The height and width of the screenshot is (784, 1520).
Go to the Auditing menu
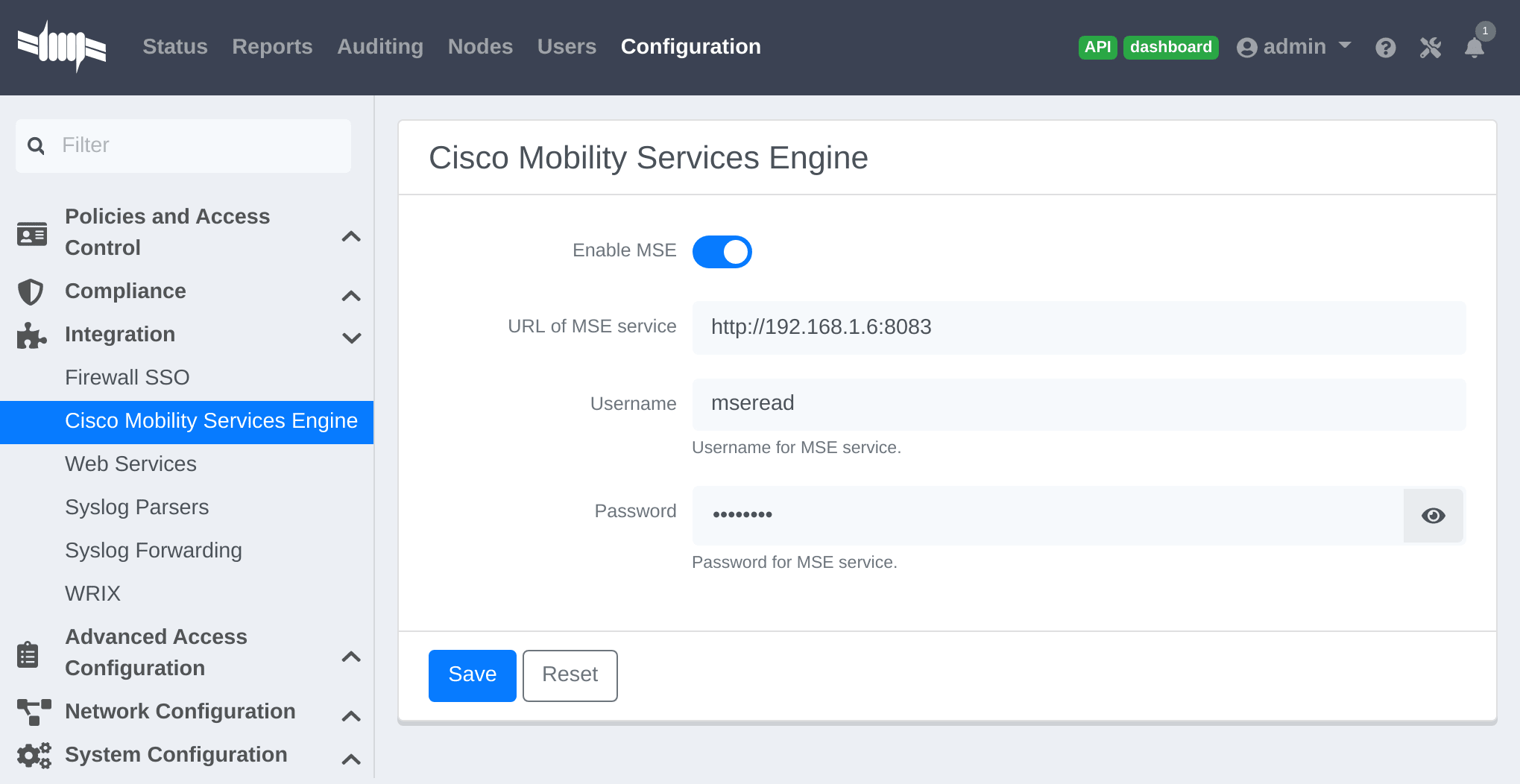pos(380,47)
